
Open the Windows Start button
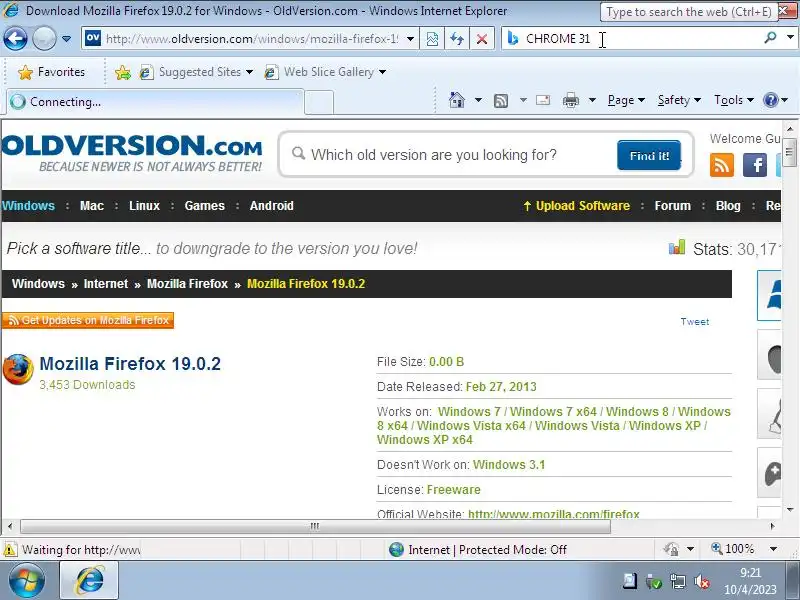[27, 581]
